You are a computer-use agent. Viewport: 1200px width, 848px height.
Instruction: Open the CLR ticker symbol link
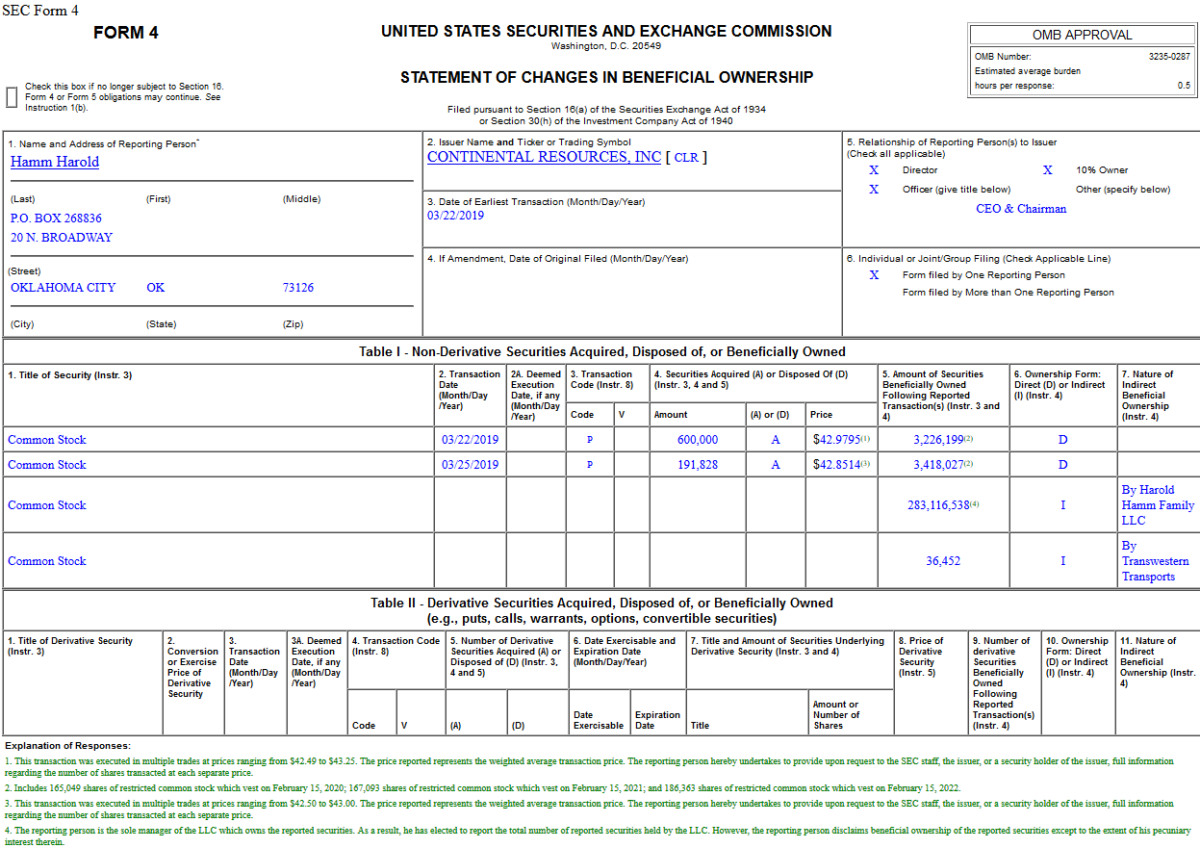click(x=687, y=157)
